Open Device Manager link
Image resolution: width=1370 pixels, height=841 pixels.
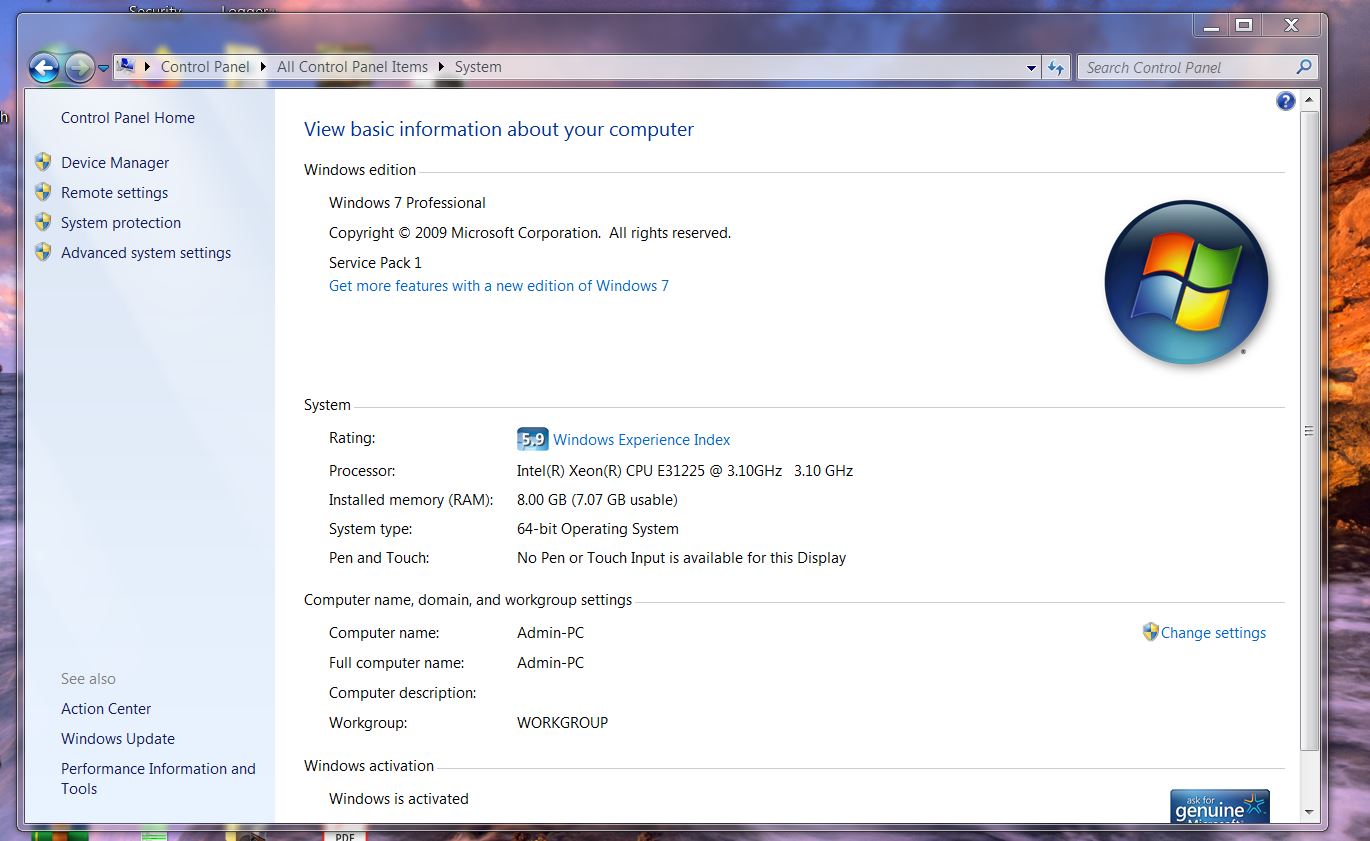click(x=115, y=163)
